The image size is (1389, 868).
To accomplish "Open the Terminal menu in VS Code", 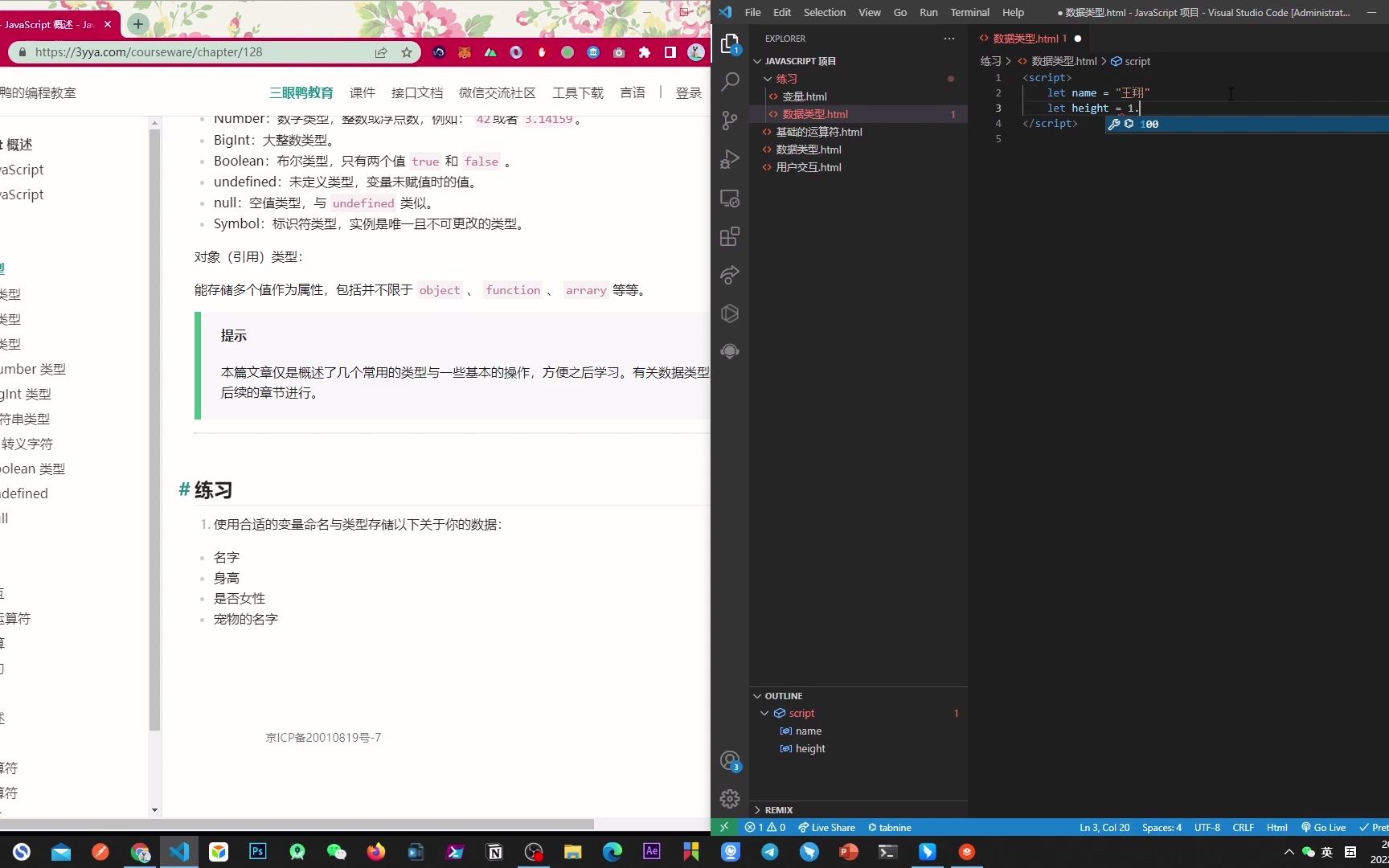I will click(x=969, y=12).
